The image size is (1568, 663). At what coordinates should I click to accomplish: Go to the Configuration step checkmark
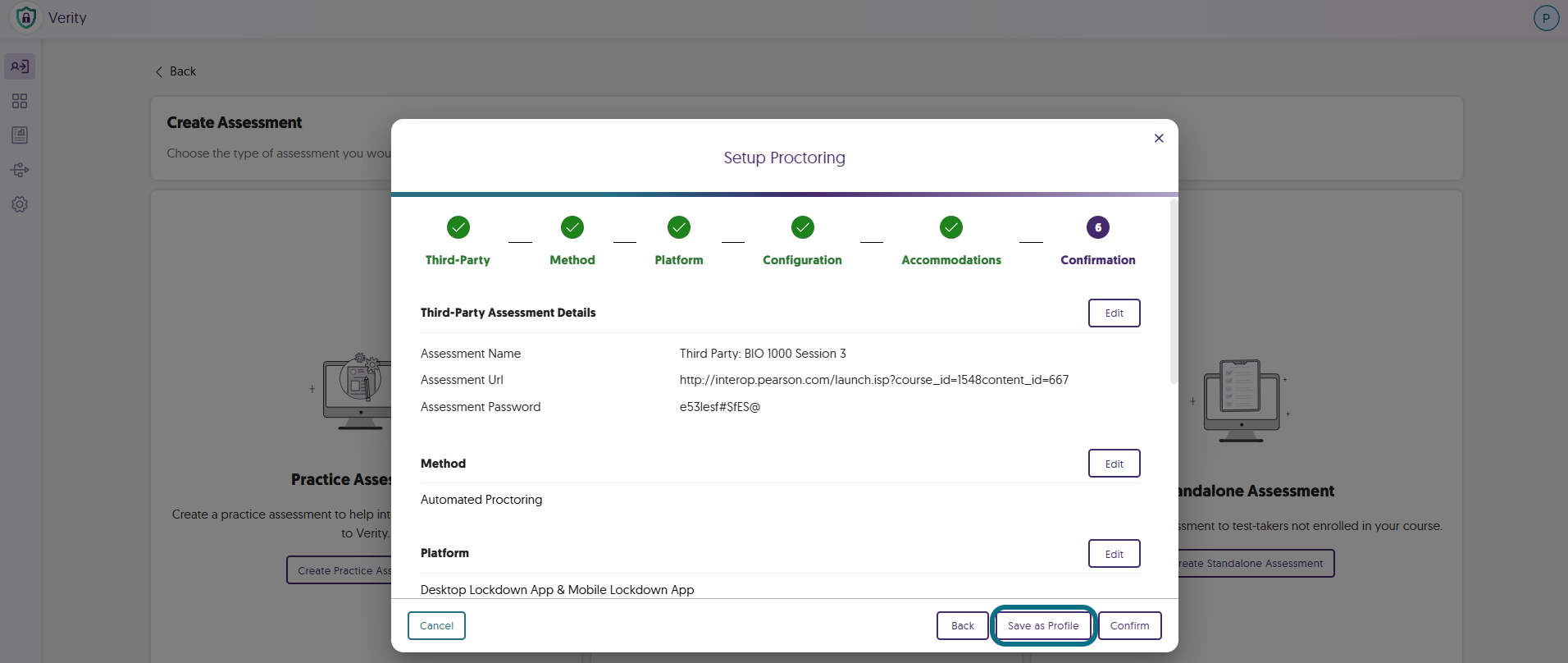[x=803, y=227]
